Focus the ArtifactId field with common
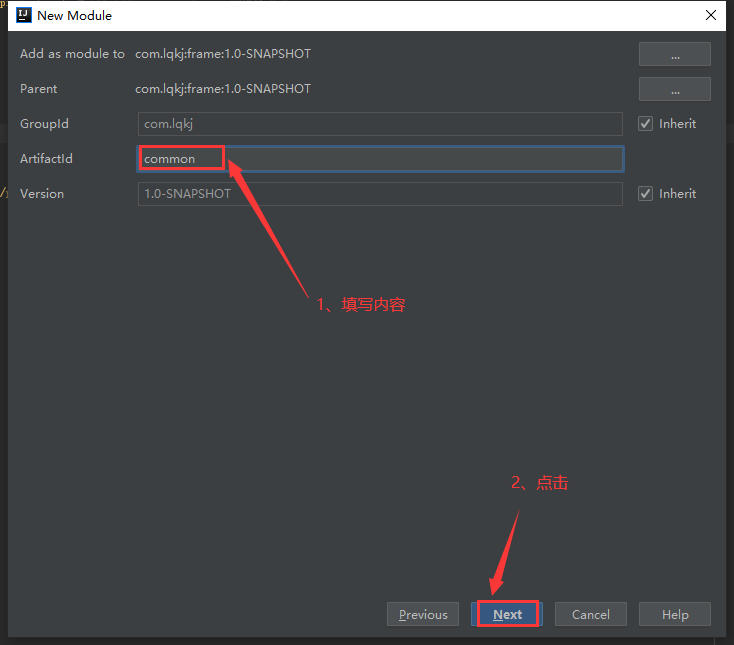 click(x=380, y=159)
